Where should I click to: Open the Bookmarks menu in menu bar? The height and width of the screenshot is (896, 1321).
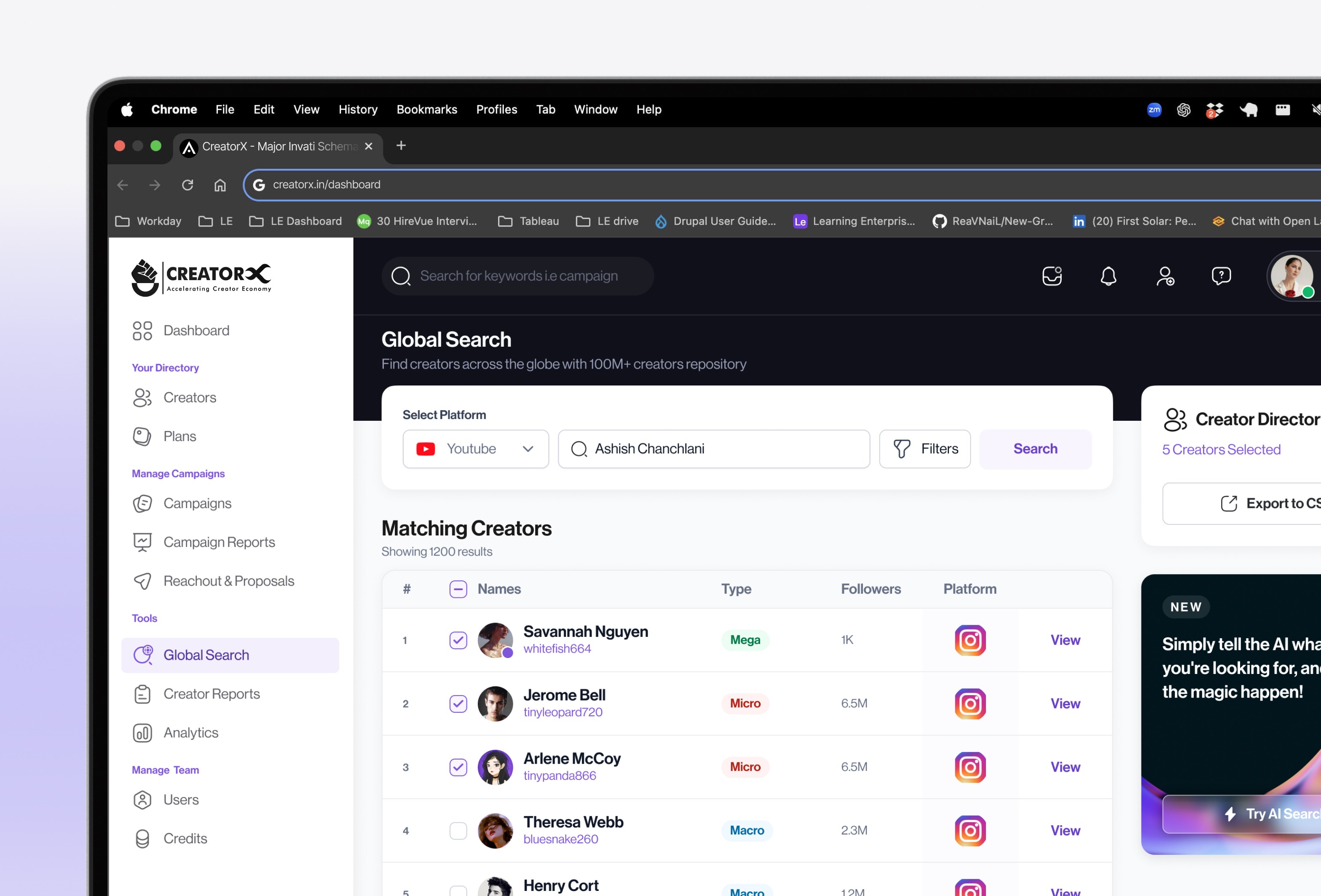click(x=427, y=110)
